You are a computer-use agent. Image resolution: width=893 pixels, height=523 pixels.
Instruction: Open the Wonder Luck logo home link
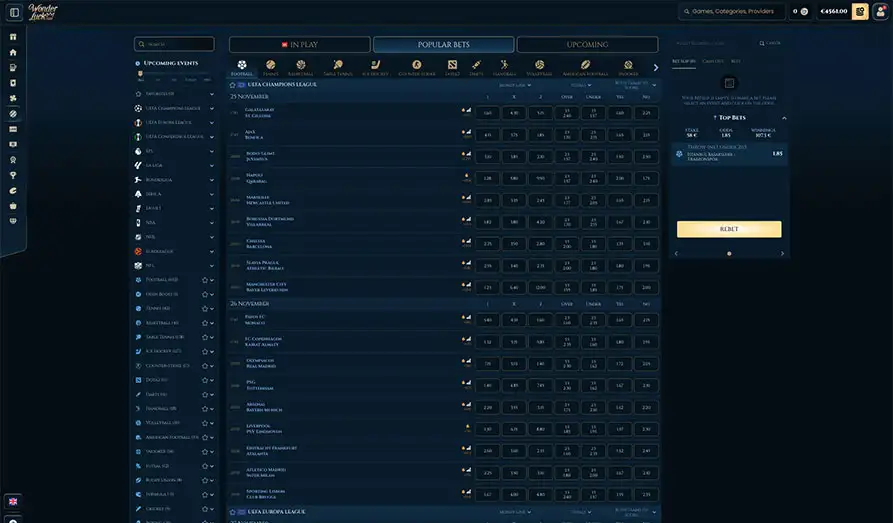43,11
